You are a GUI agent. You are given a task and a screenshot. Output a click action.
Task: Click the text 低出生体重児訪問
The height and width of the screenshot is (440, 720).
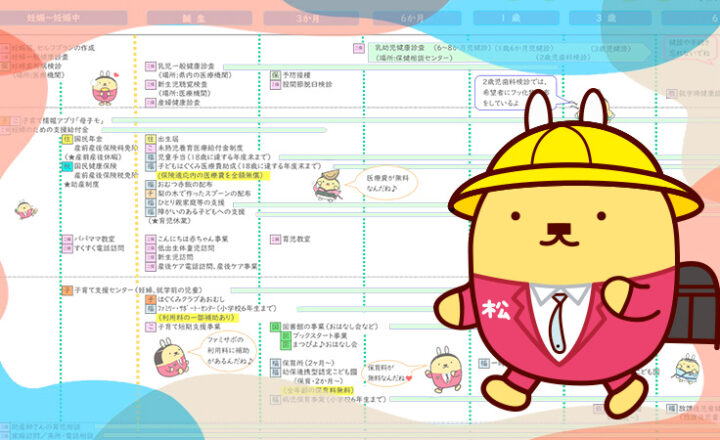[186, 248]
